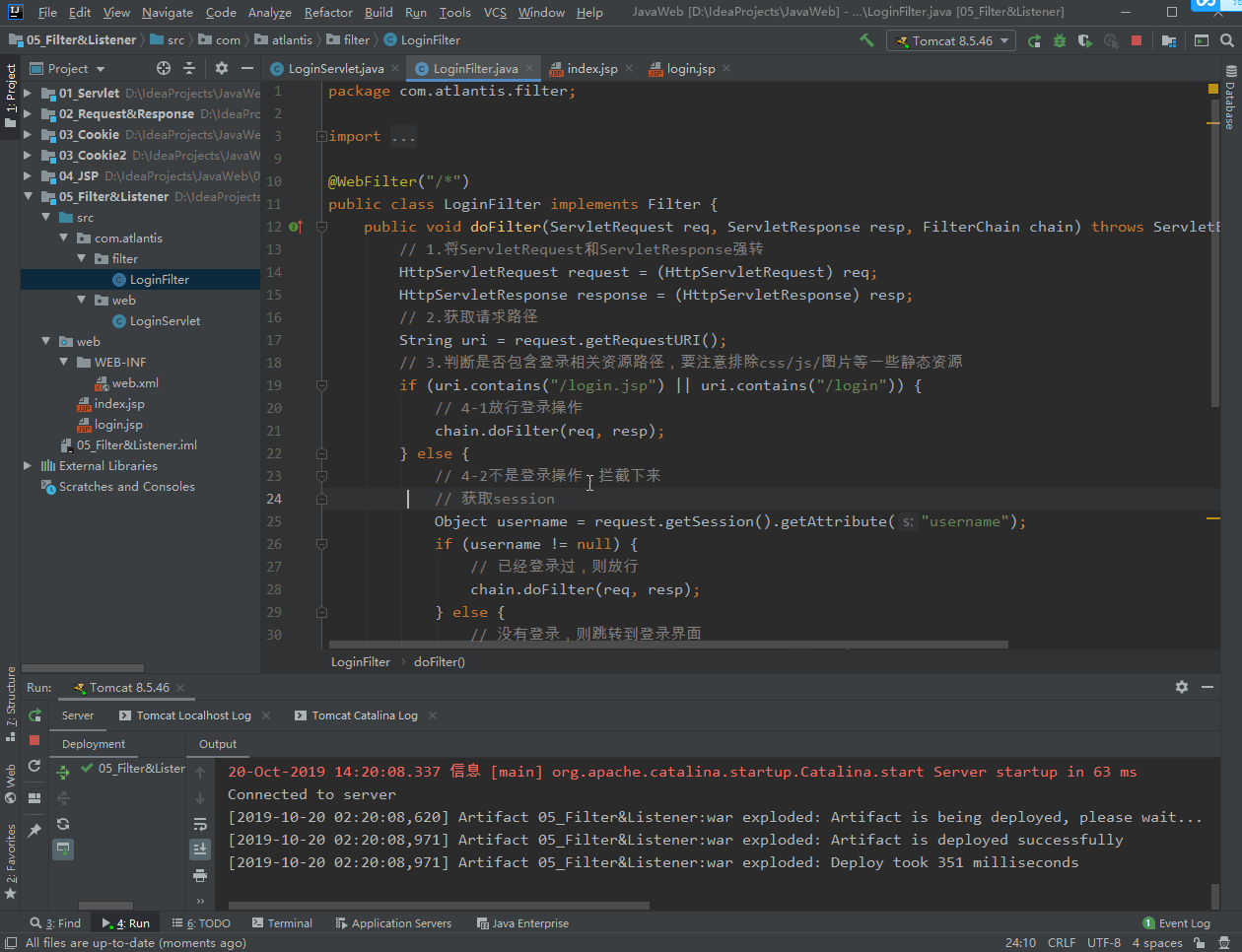Select LoginServlet in the project tree
Screen dimensions: 1242x952
(x=165, y=320)
